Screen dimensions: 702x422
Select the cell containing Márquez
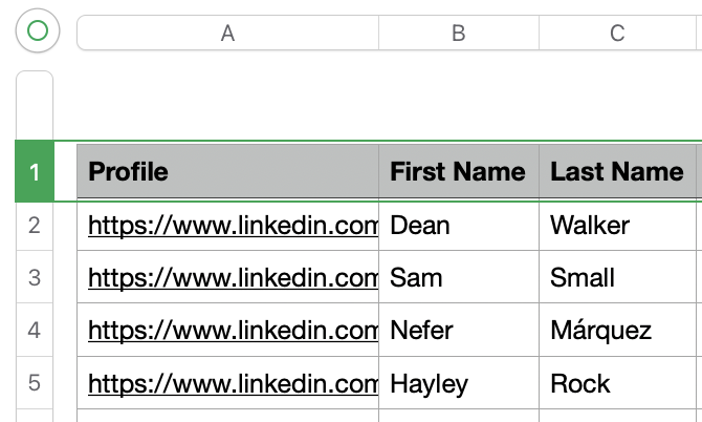618,330
